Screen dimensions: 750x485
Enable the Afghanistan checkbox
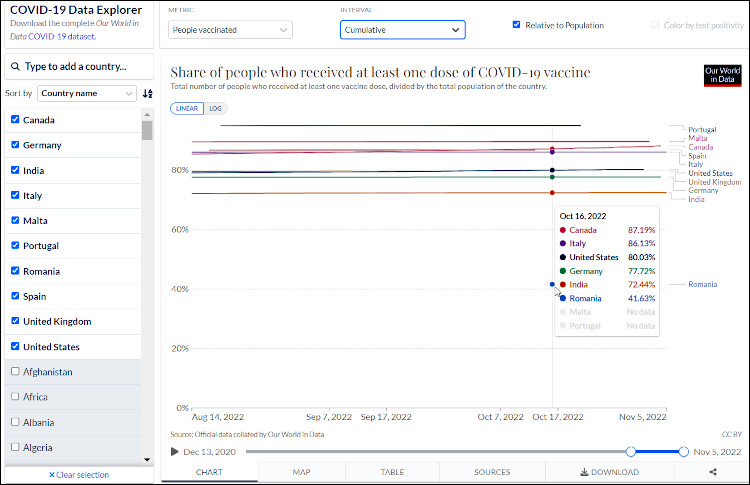tap(15, 372)
